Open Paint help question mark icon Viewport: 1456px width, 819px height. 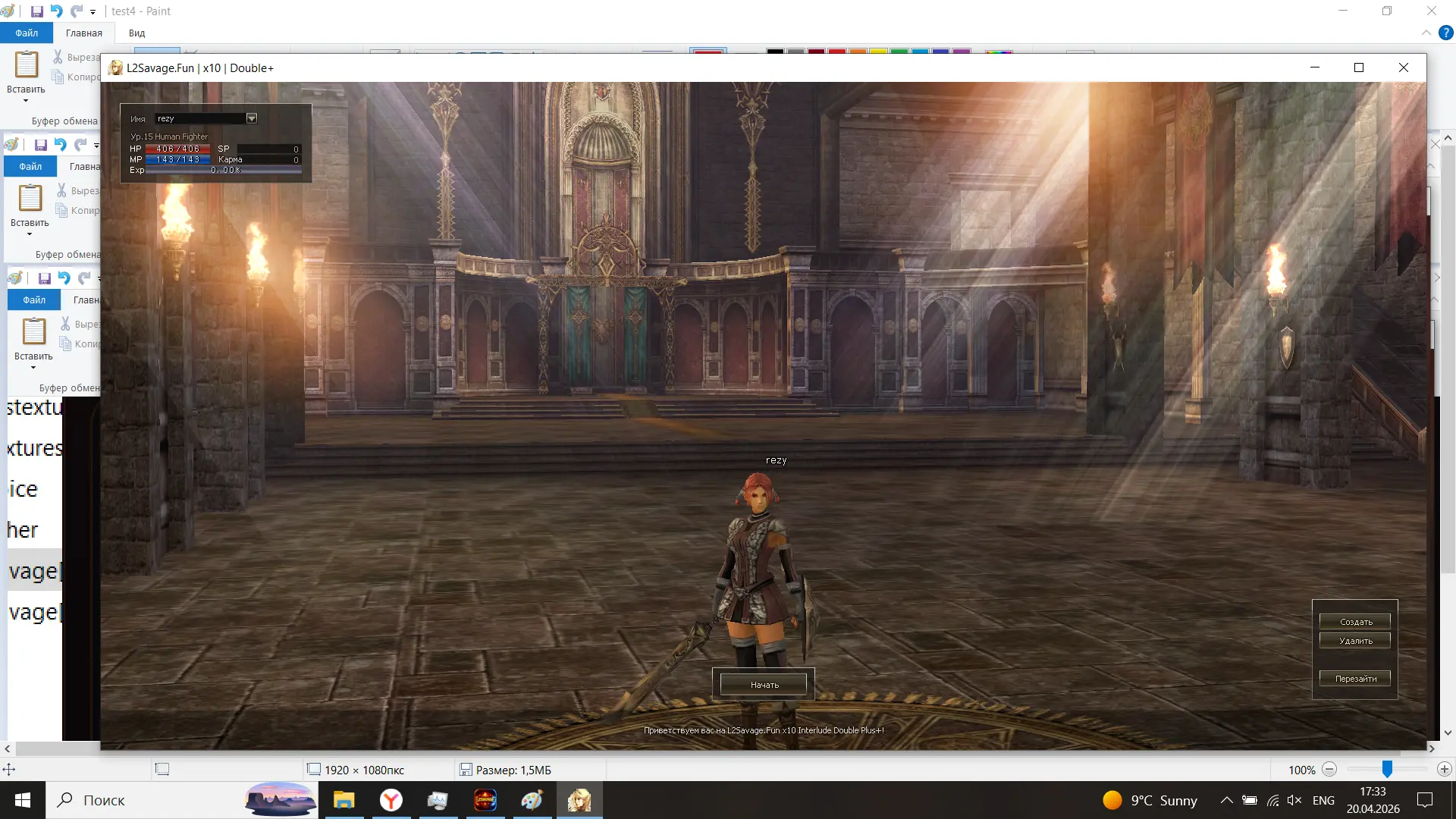[x=1445, y=33]
